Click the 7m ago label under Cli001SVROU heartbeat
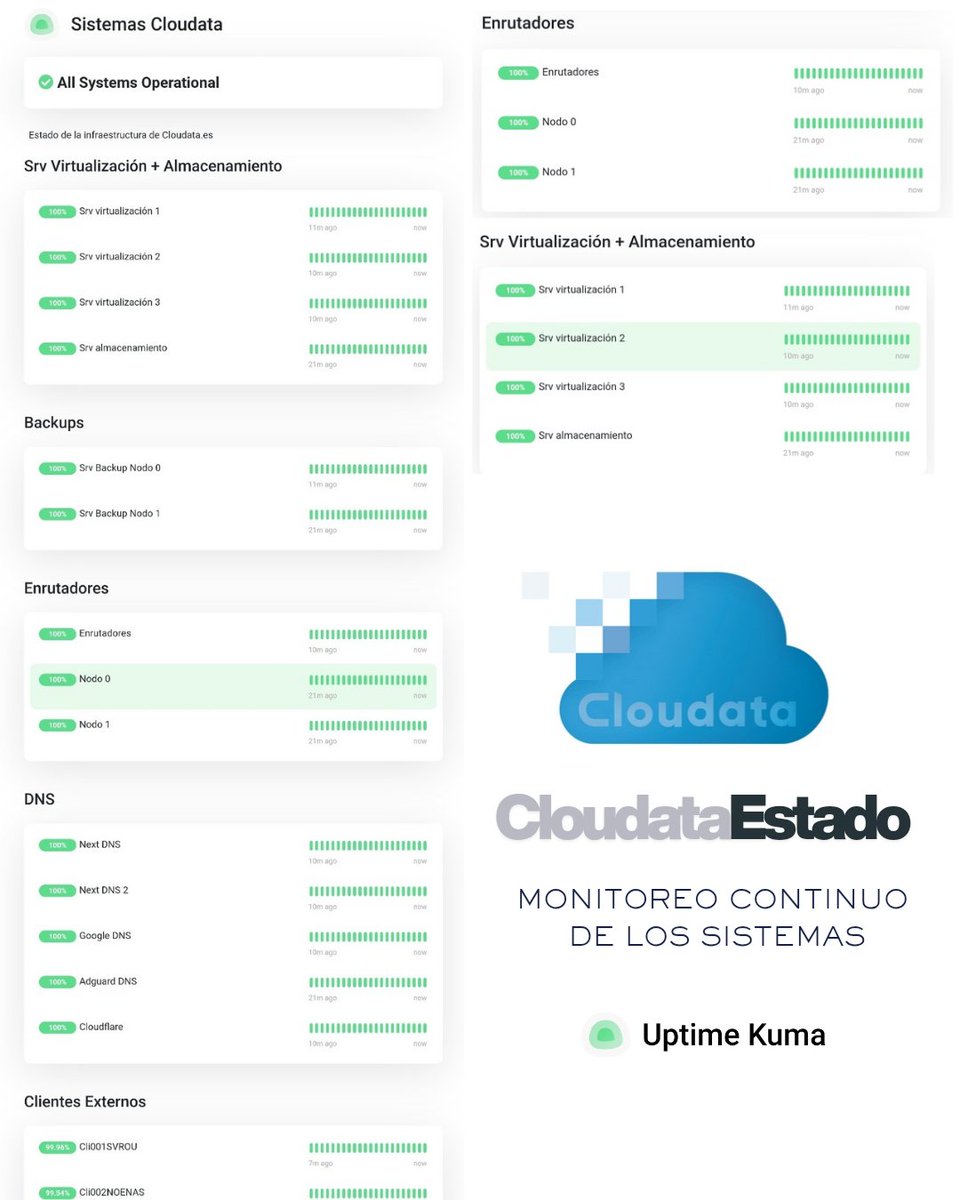The width and height of the screenshot is (960, 1200). [321, 1164]
